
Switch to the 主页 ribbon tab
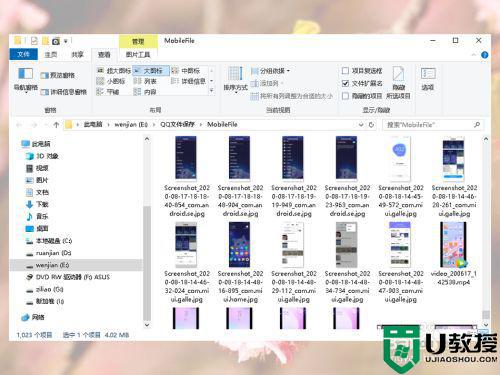[51, 54]
